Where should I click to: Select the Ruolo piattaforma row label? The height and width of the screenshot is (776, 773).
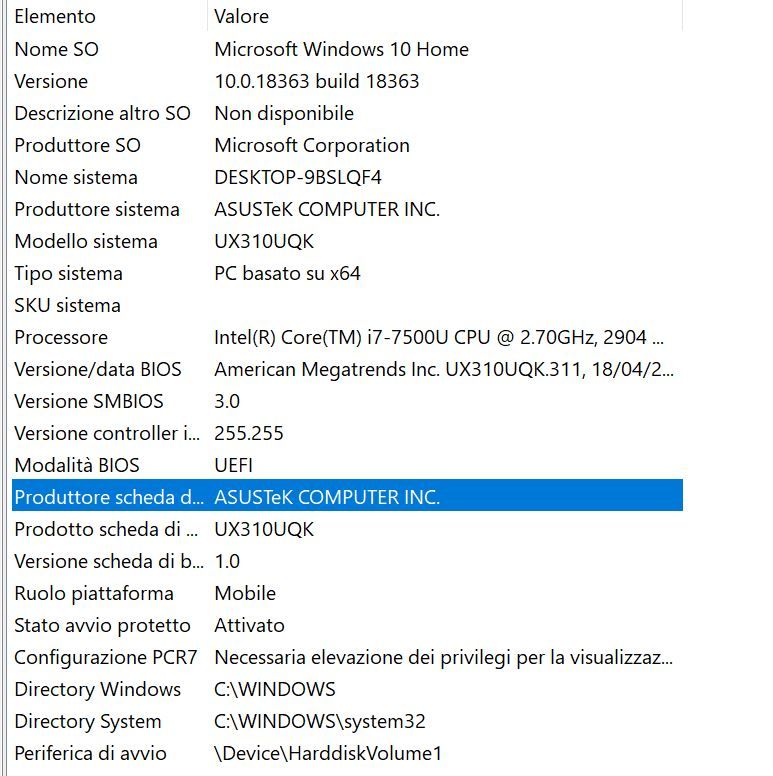tap(94, 593)
